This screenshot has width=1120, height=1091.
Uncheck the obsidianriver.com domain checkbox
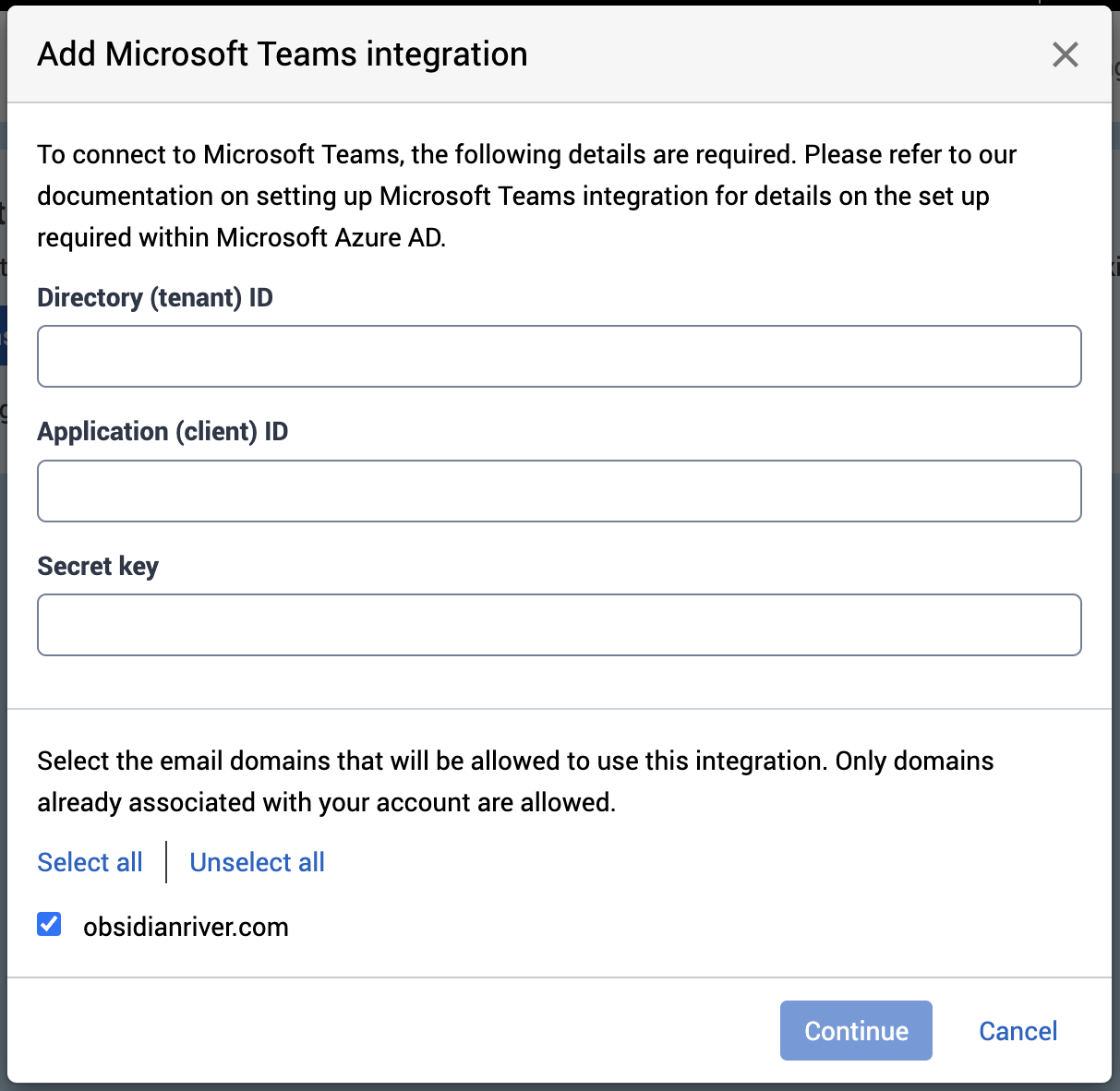pos(49,924)
